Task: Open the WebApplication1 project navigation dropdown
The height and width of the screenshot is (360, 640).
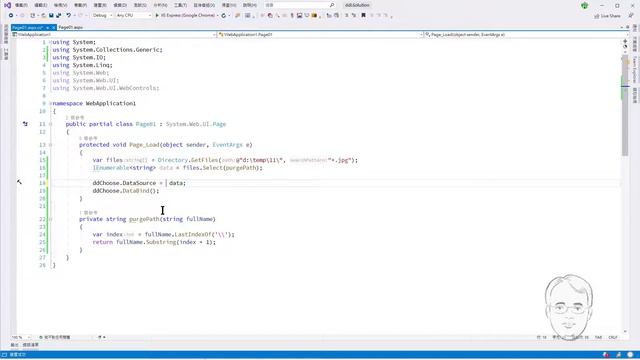Action: 114,35
